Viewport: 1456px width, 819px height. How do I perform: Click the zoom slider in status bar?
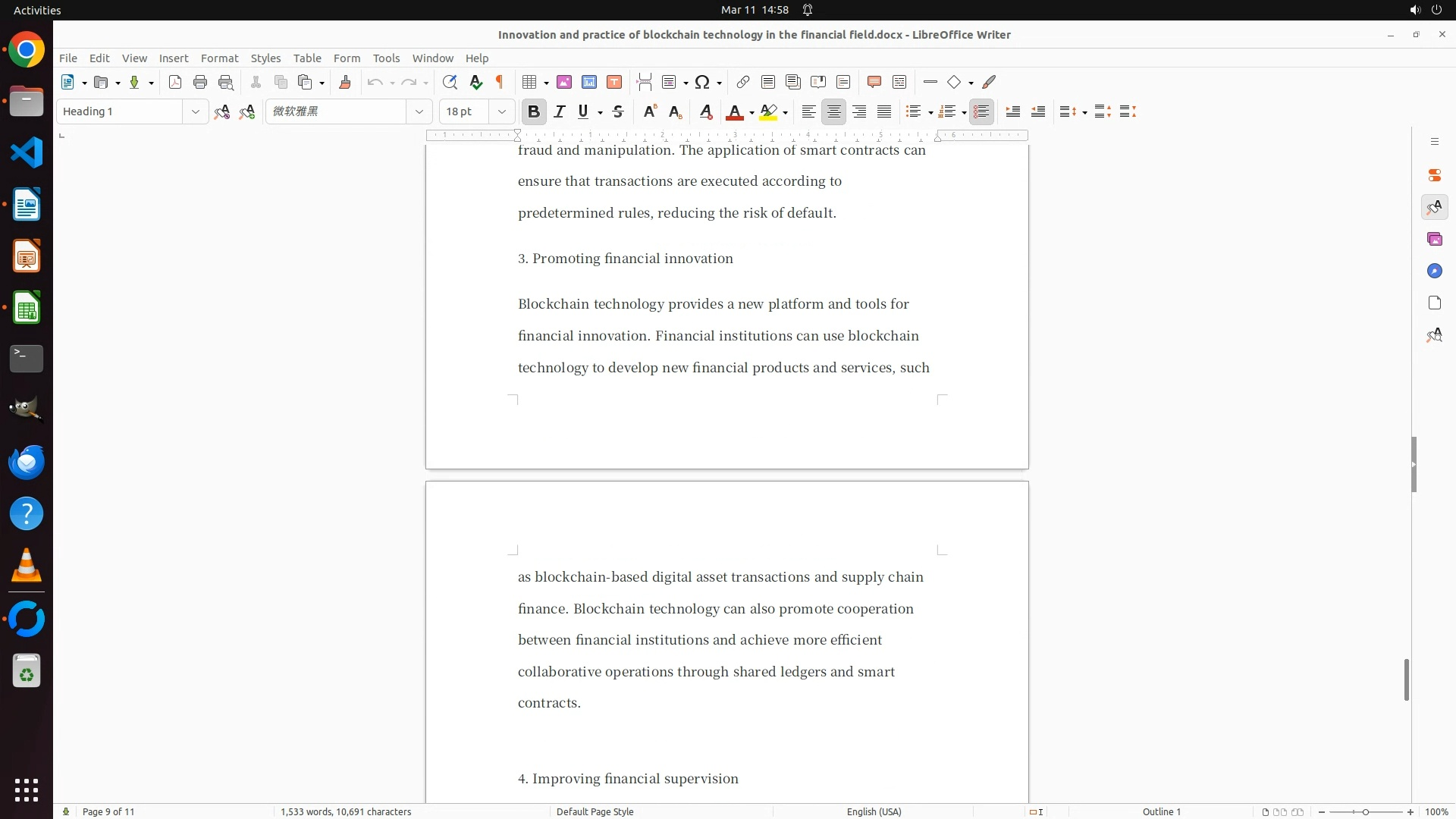pos(1366,811)
